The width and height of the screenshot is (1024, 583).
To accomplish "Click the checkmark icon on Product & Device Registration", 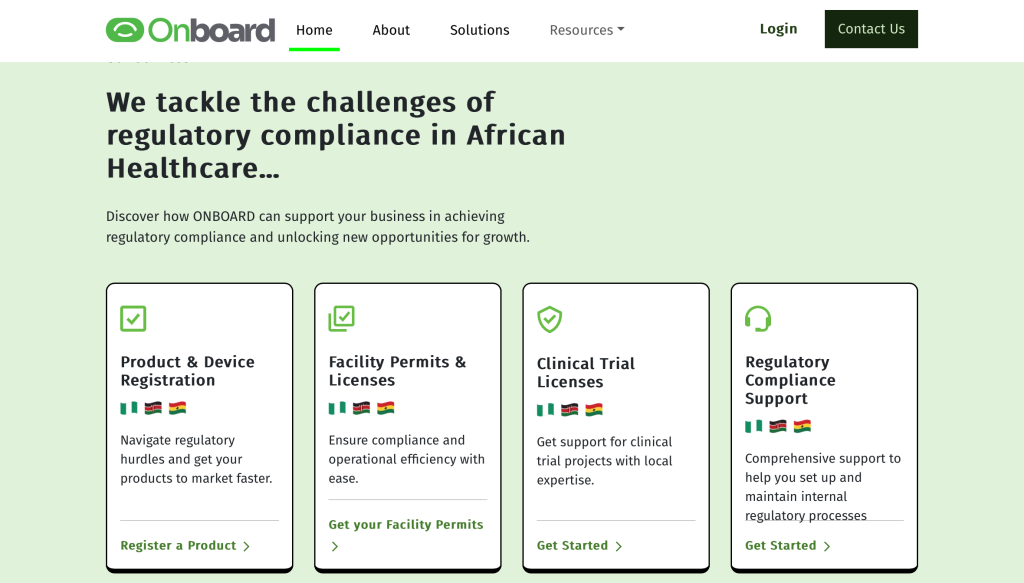I will [x=133, y=319].
